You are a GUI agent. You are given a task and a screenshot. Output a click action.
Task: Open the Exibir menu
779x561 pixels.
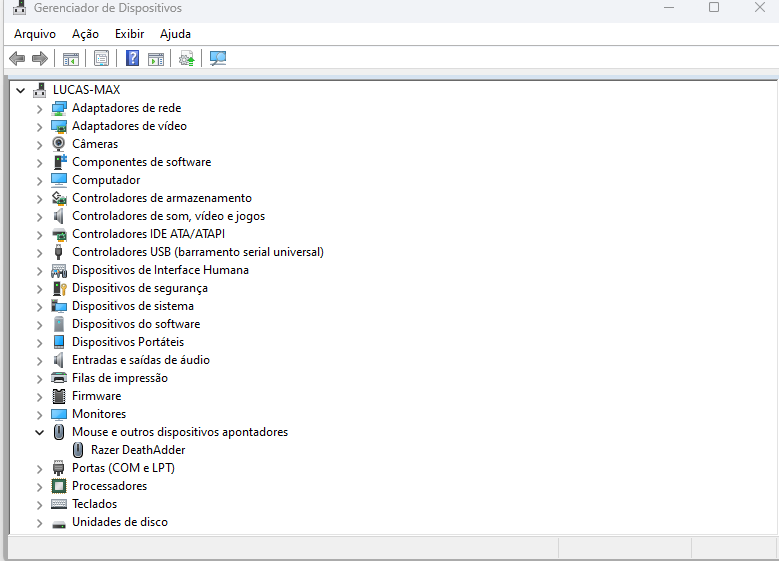(129, 34)
